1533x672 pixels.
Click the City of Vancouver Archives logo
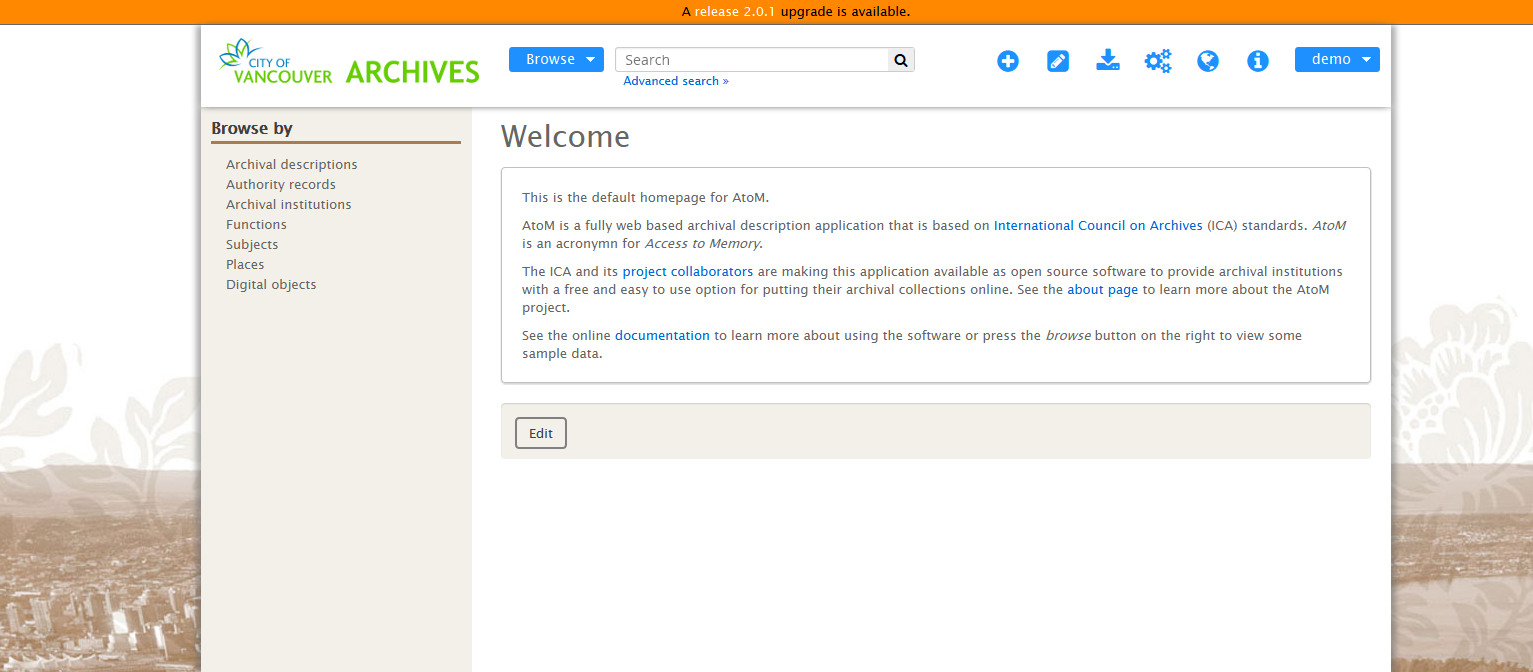click(x=349, y=62)
